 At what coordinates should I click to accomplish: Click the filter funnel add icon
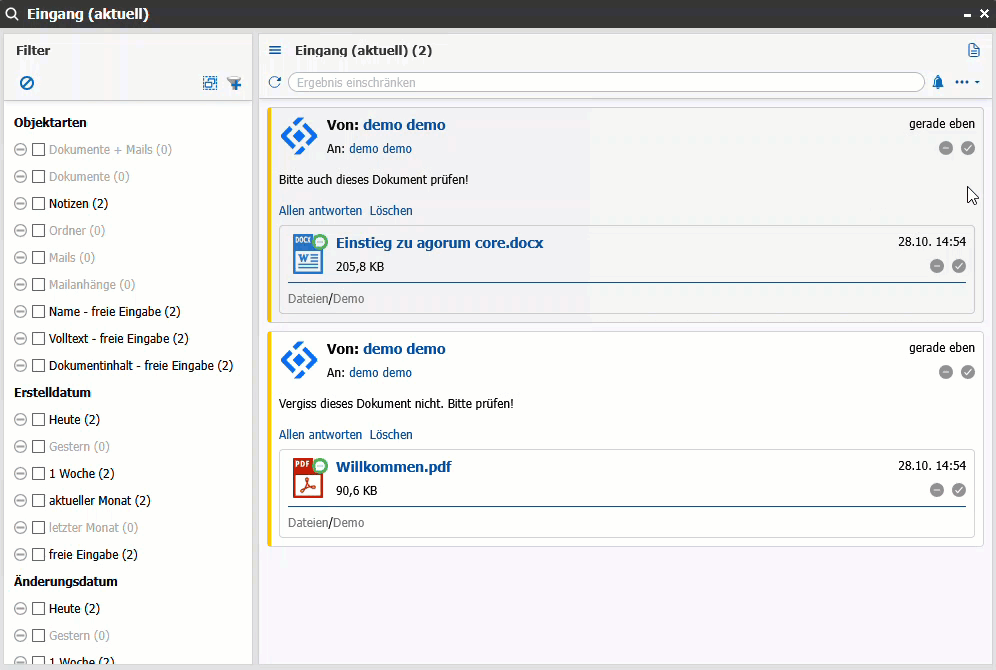pyautogui.click(x=234, y=83)
